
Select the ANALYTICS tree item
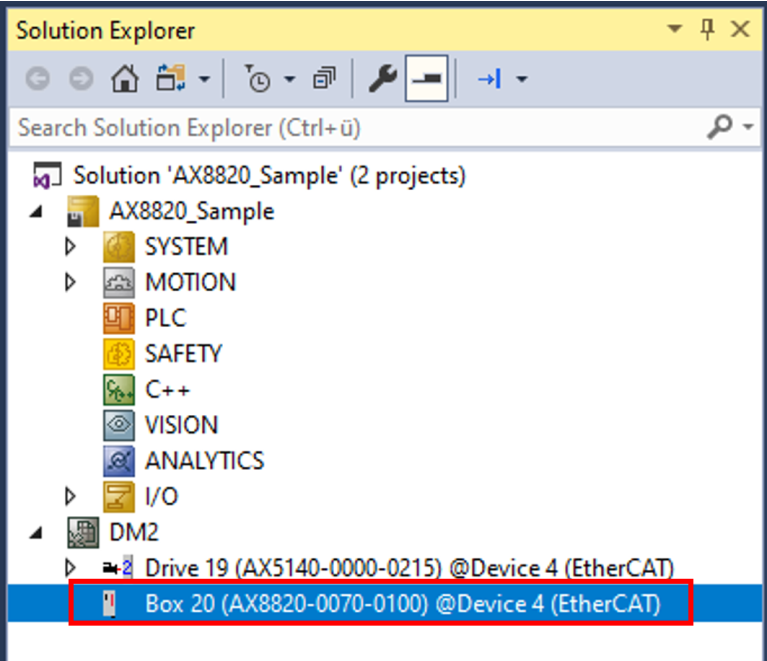pos(204,461)
